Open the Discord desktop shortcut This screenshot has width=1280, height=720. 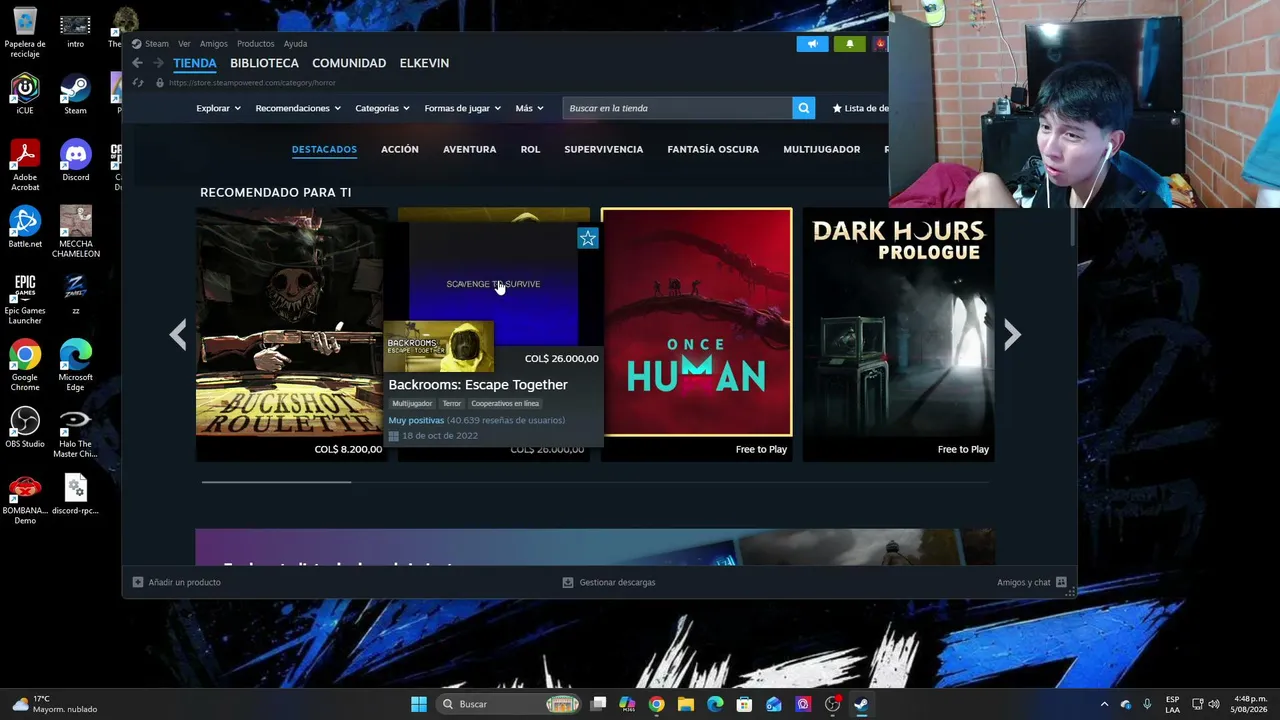pyautogui.click(x=75, y=161)
